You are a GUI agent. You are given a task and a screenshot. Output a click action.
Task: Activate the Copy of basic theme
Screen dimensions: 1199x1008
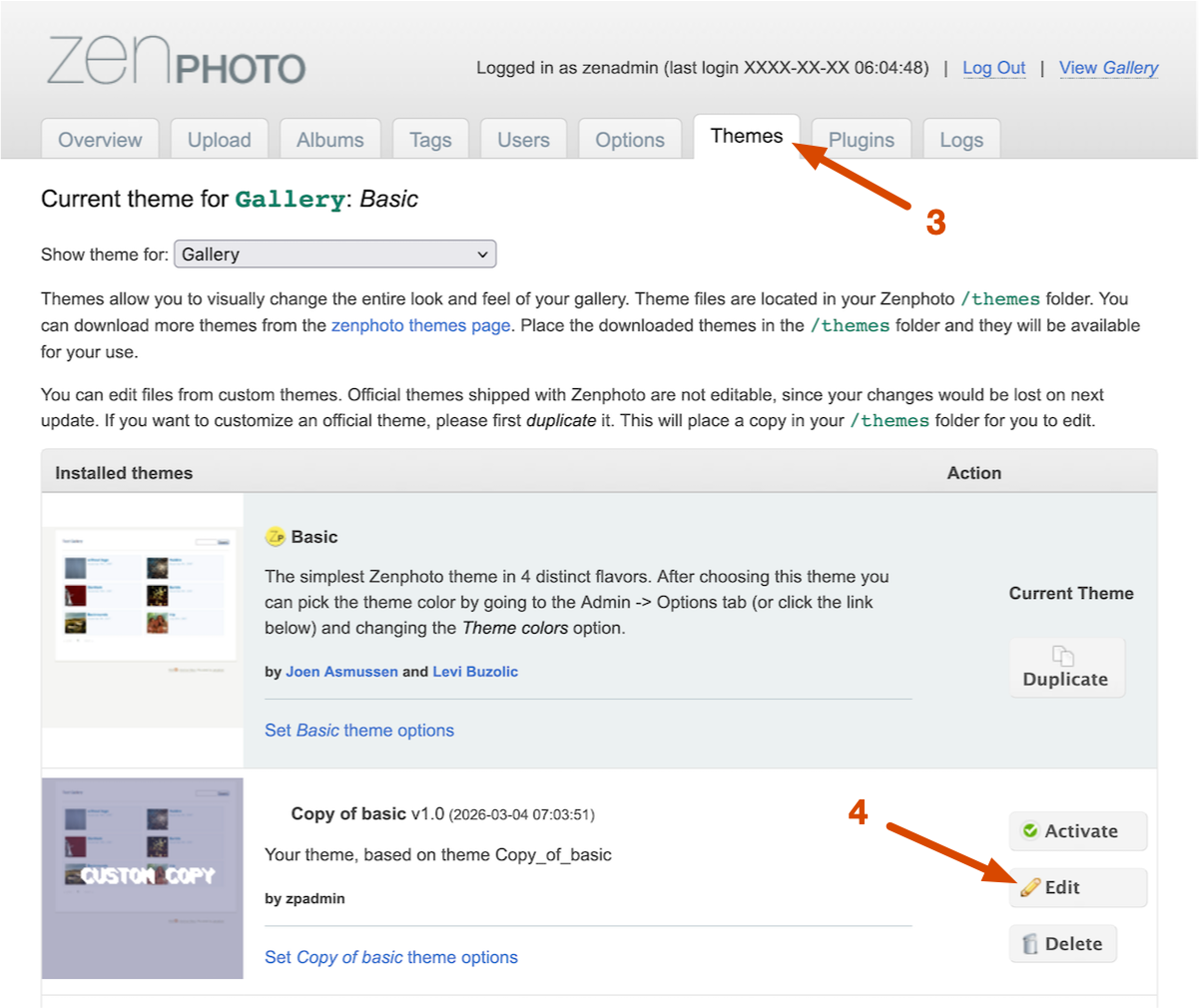(x=1078, y=831)
